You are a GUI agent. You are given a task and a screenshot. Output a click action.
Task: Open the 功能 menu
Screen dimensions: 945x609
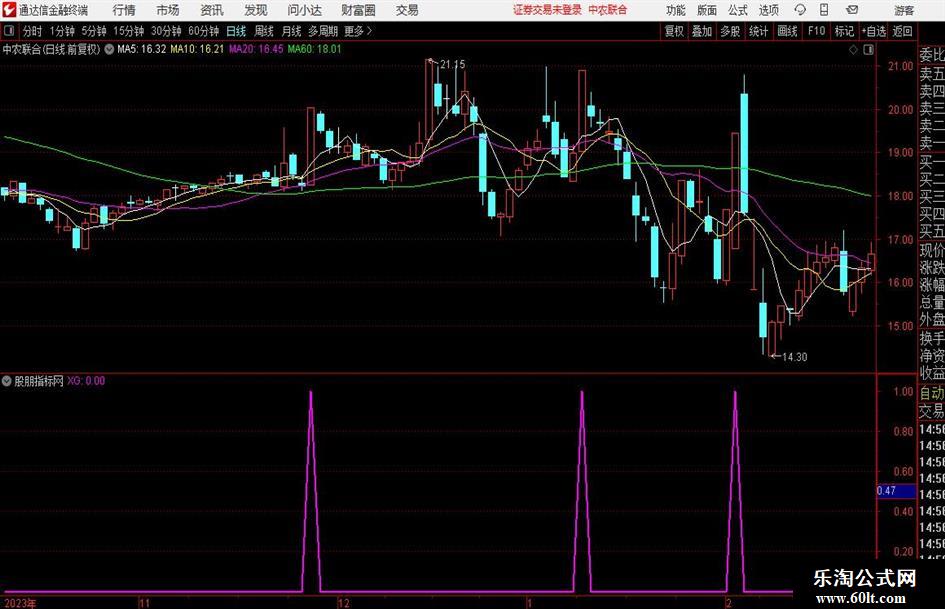click(x=676, y=10)
